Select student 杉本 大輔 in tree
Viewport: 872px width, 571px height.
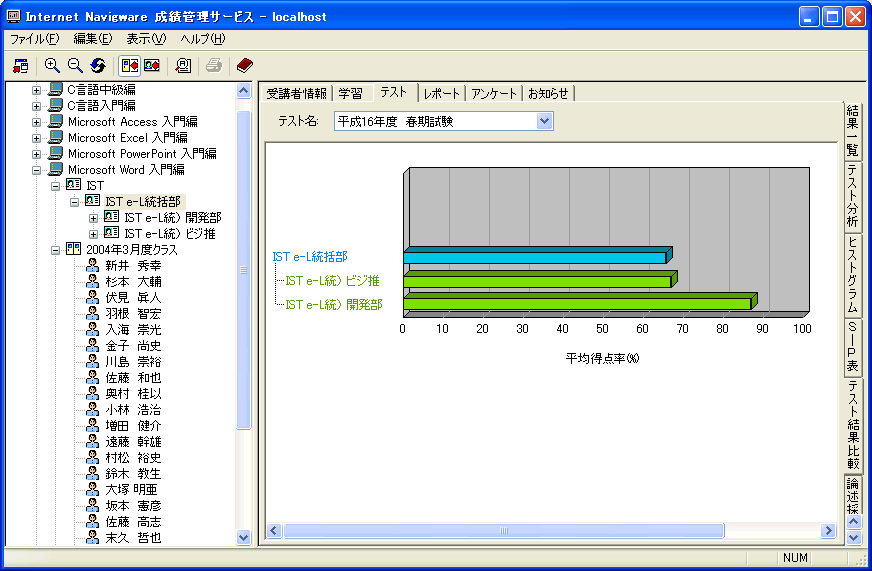click(x=133, y=282)
